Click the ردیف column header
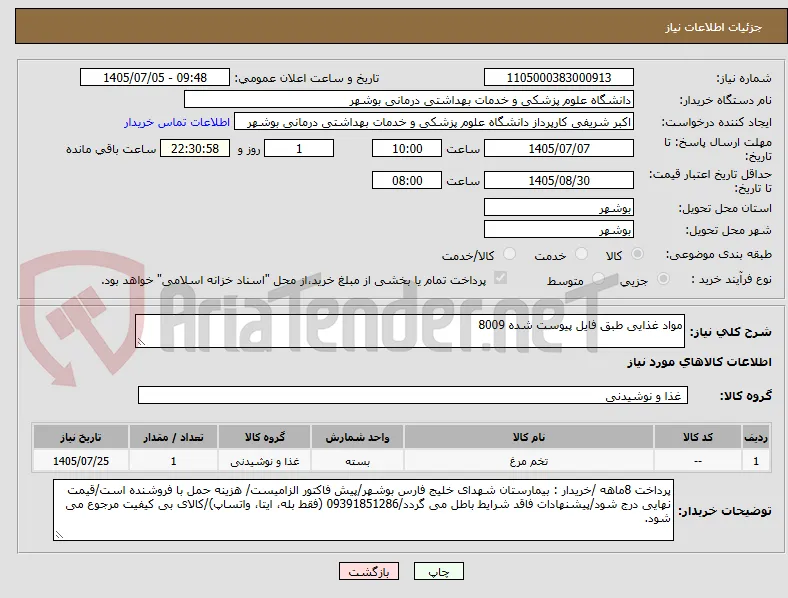Viewport: 788px width, 598px height. (756, 437)
